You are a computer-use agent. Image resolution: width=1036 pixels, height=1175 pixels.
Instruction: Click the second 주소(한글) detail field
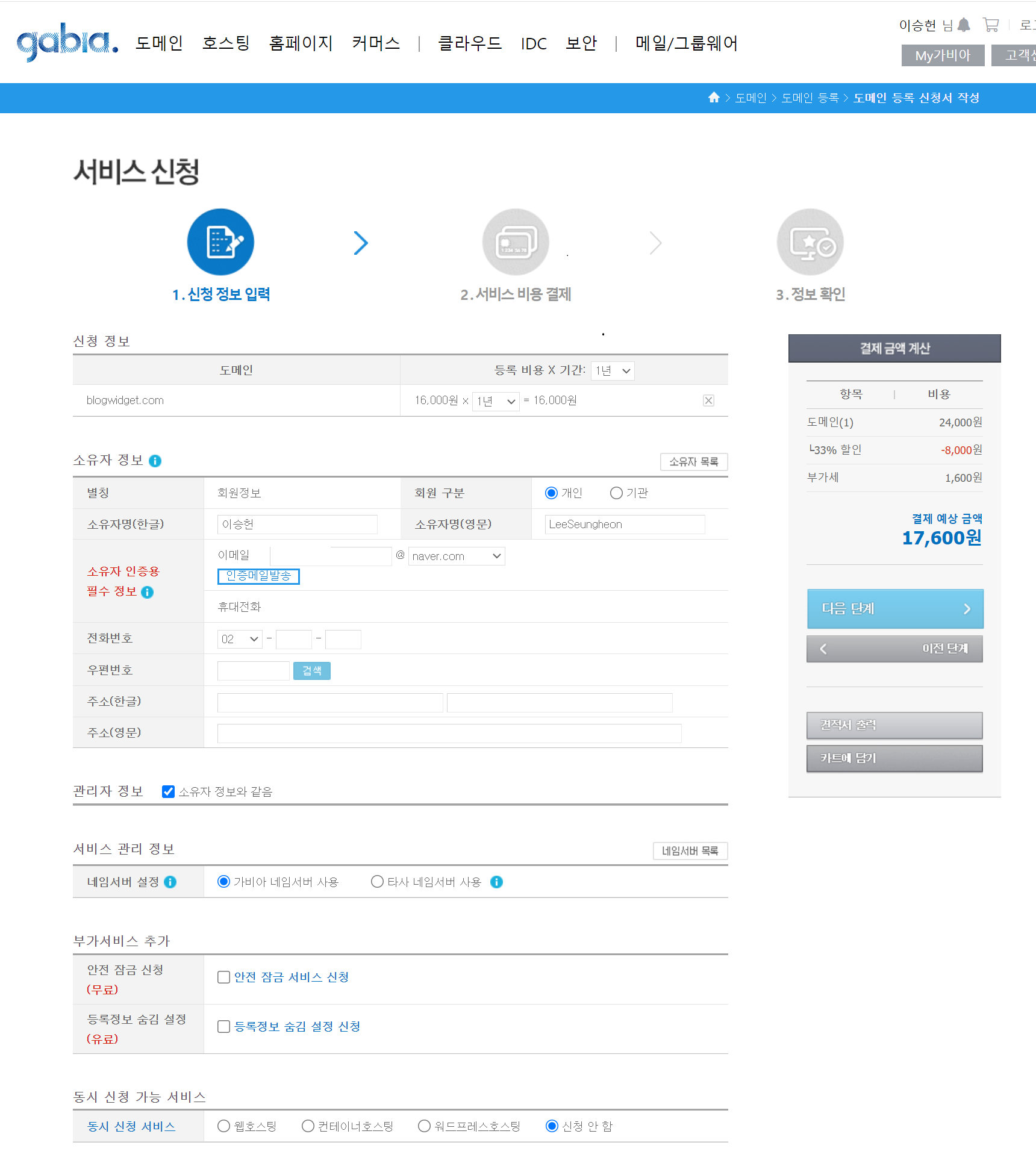[560, 702]
